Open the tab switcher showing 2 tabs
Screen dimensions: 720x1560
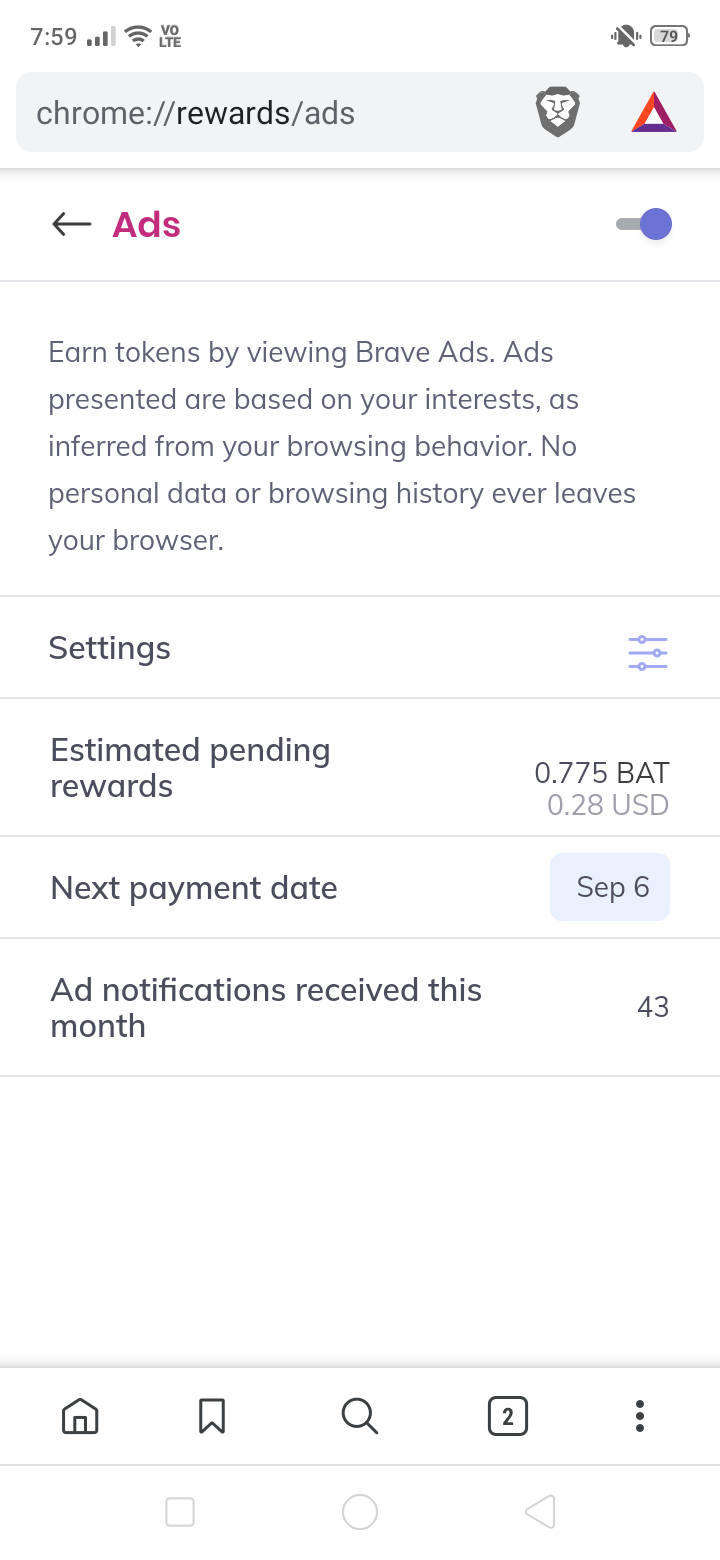[x=508, y=1416]
